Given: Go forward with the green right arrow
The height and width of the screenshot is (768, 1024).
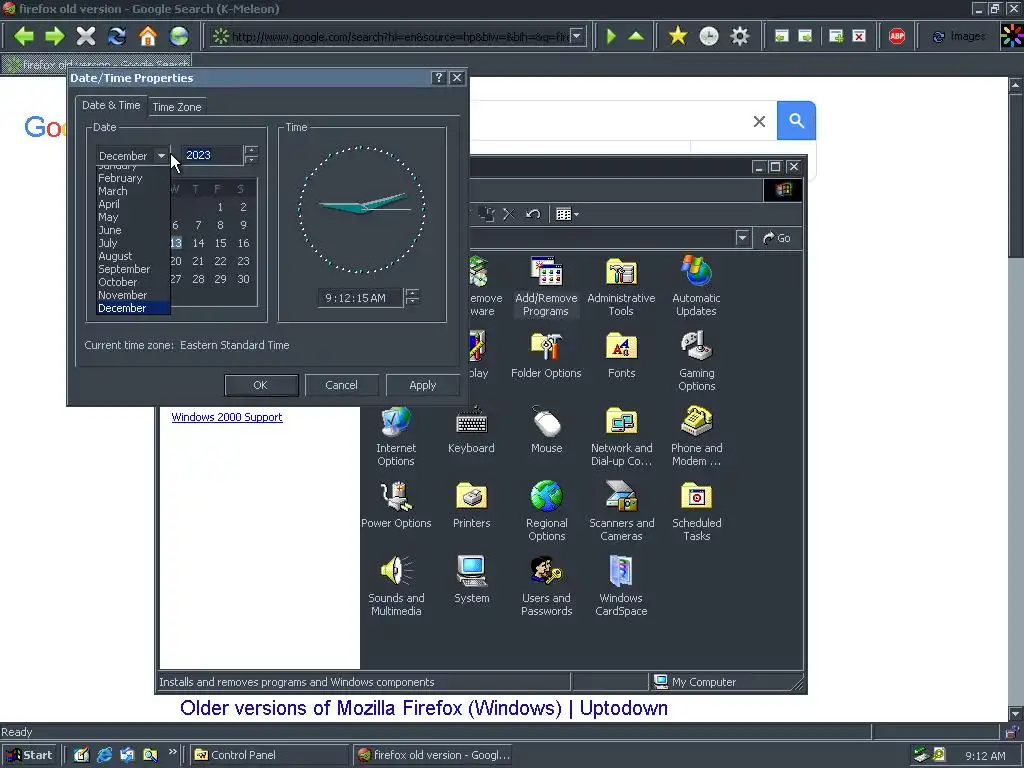Looking at the screenshot, I should [55, 36].
